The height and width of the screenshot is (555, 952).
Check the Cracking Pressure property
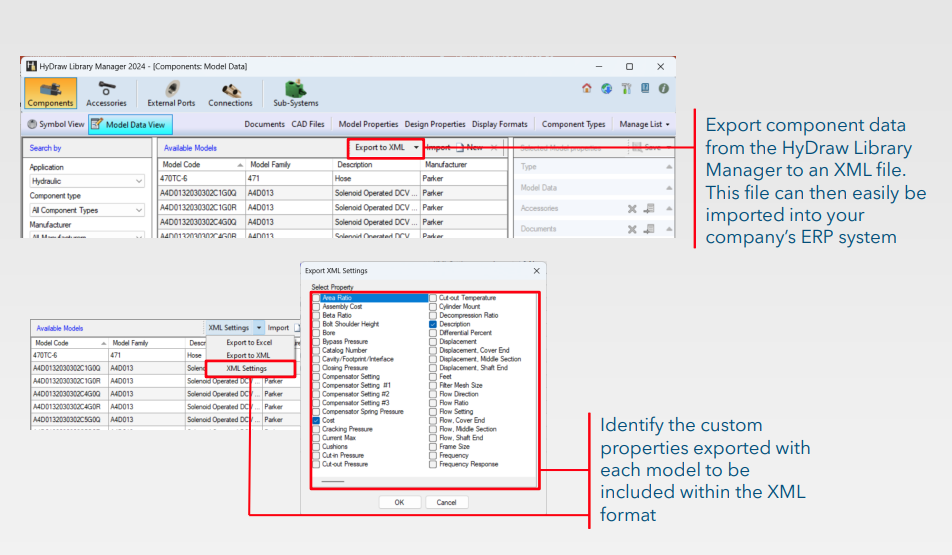(x=316, y=429)
